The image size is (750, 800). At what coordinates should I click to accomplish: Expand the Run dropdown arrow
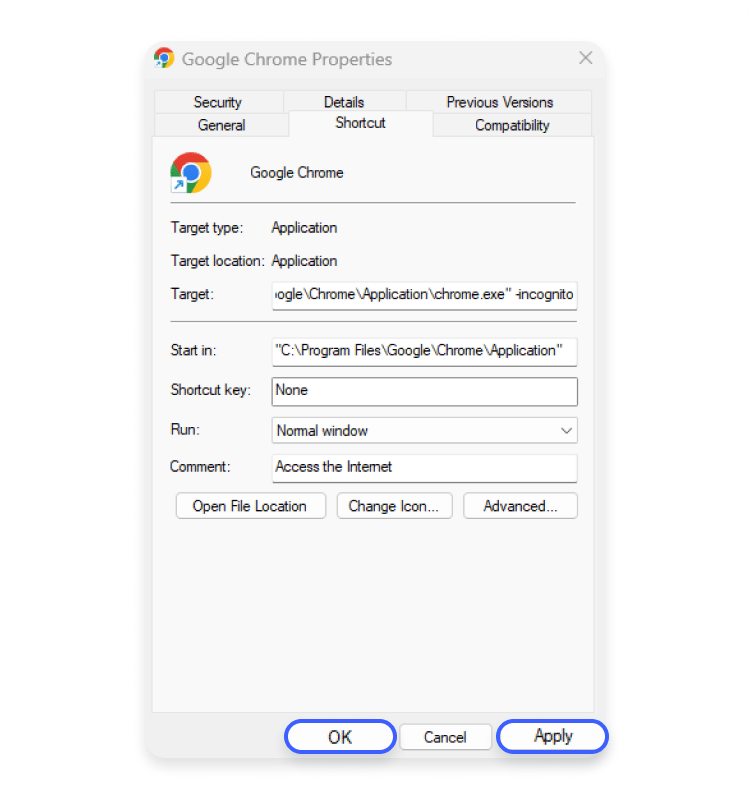566,431
